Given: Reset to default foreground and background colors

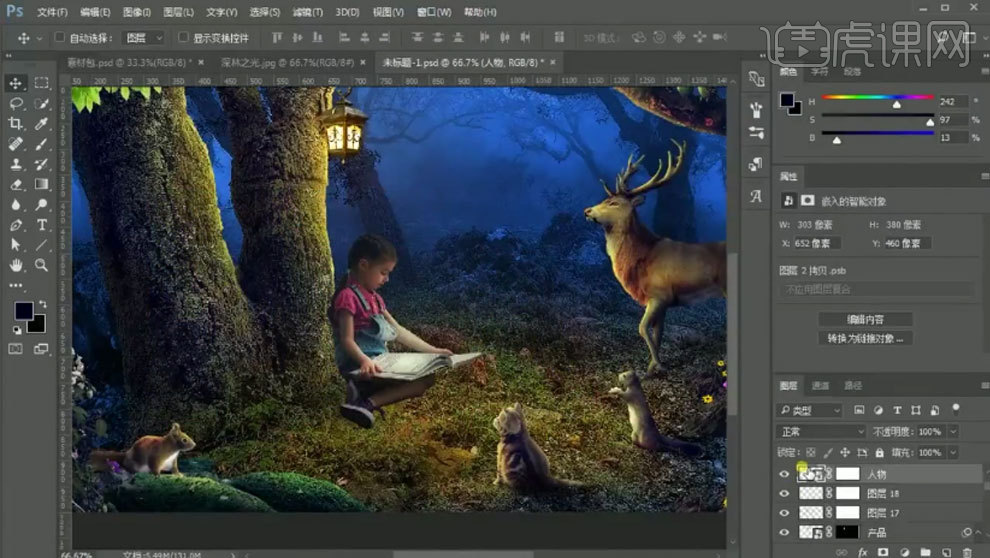Looking at the screenshot, I should 17,329.
